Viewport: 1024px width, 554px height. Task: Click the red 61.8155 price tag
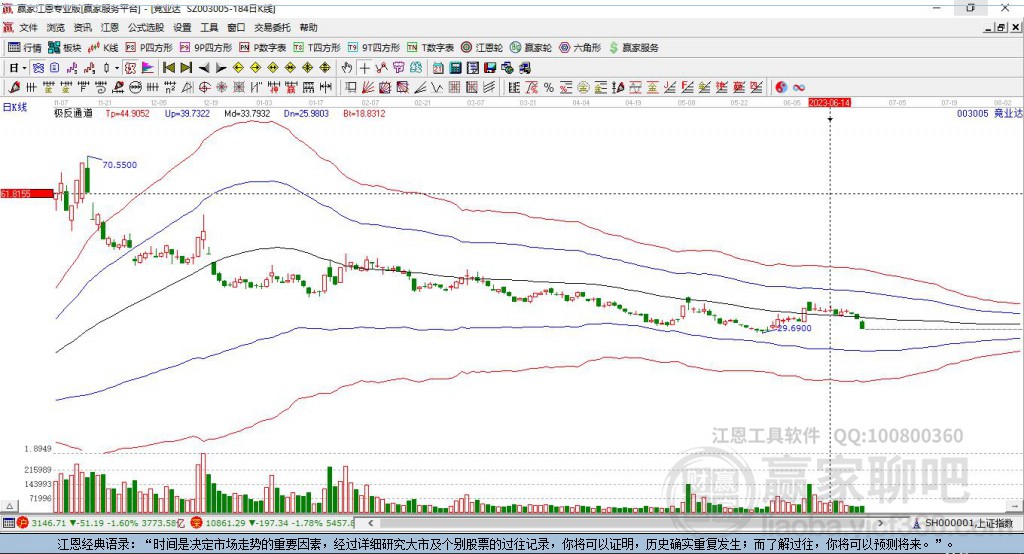pos(27,193)
